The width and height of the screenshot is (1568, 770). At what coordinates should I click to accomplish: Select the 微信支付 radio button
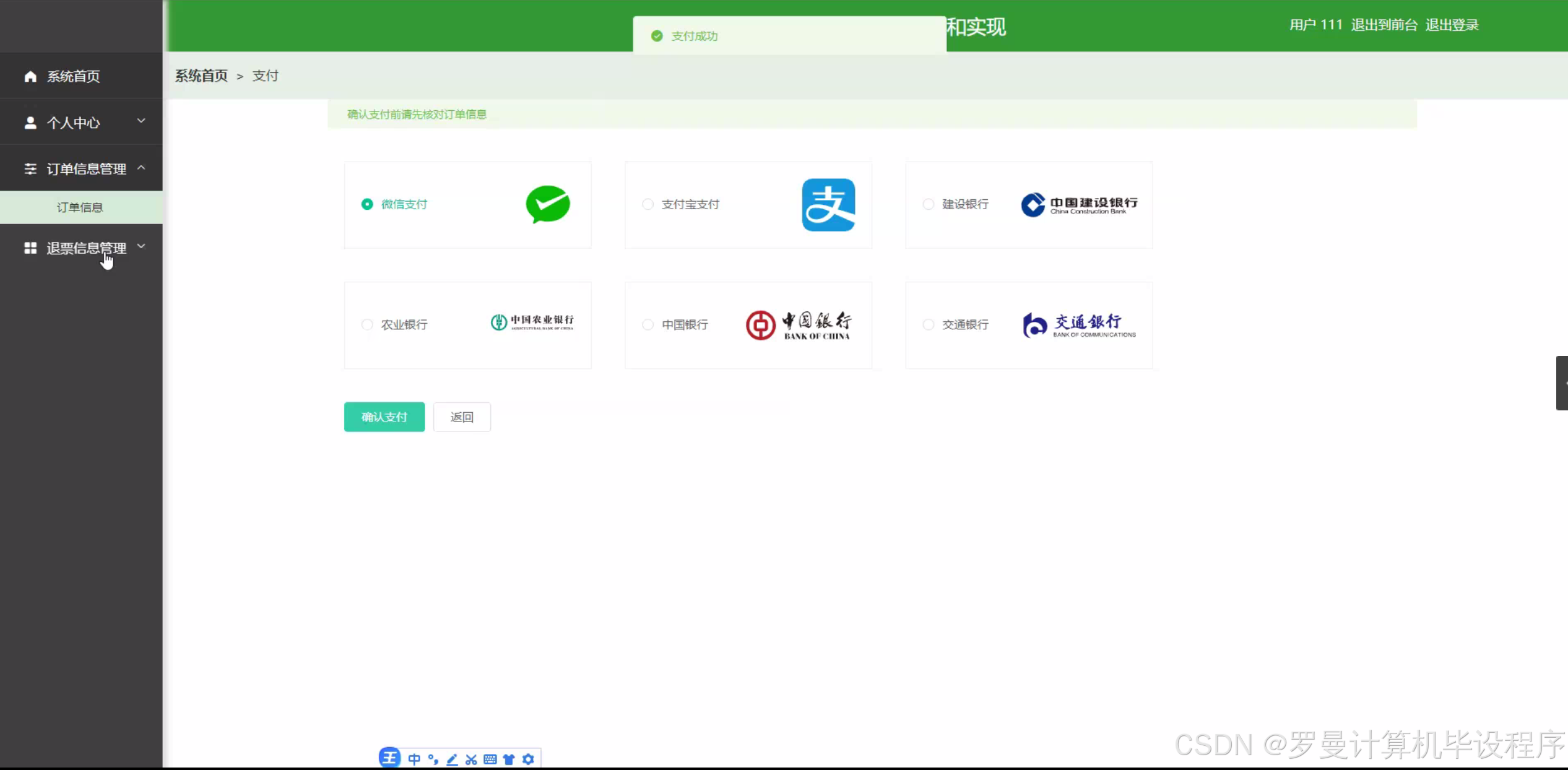coord(367,204)
